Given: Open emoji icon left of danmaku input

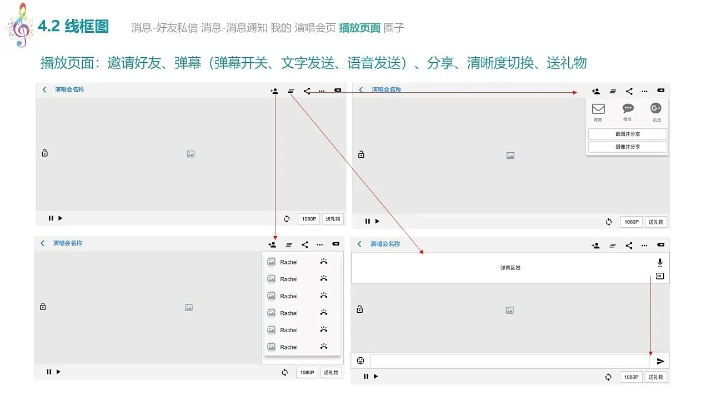Looking at the screenshot, I should coord(361,361).
